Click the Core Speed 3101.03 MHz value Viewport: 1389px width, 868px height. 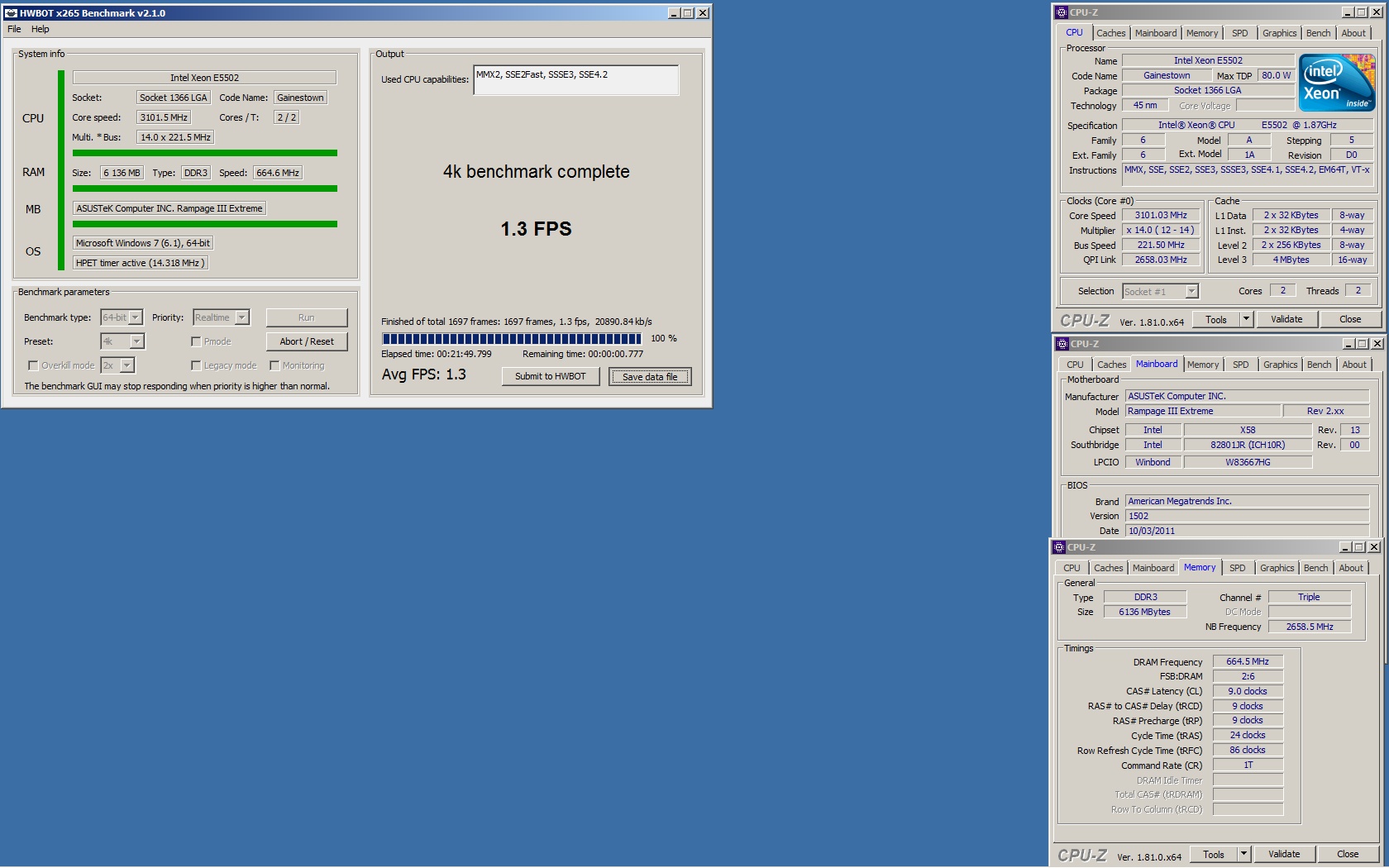(x=1161, y=215)
